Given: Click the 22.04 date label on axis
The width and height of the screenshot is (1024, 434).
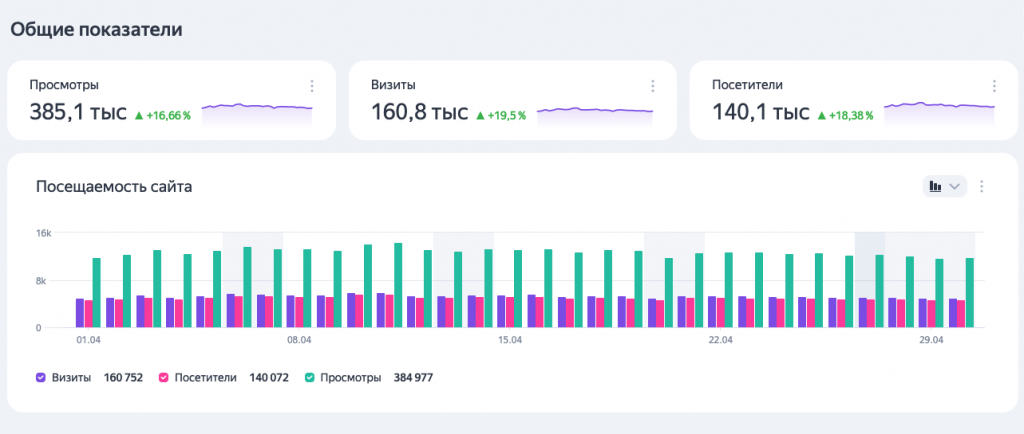Looking at the screenshot, I should click(720, 340).
